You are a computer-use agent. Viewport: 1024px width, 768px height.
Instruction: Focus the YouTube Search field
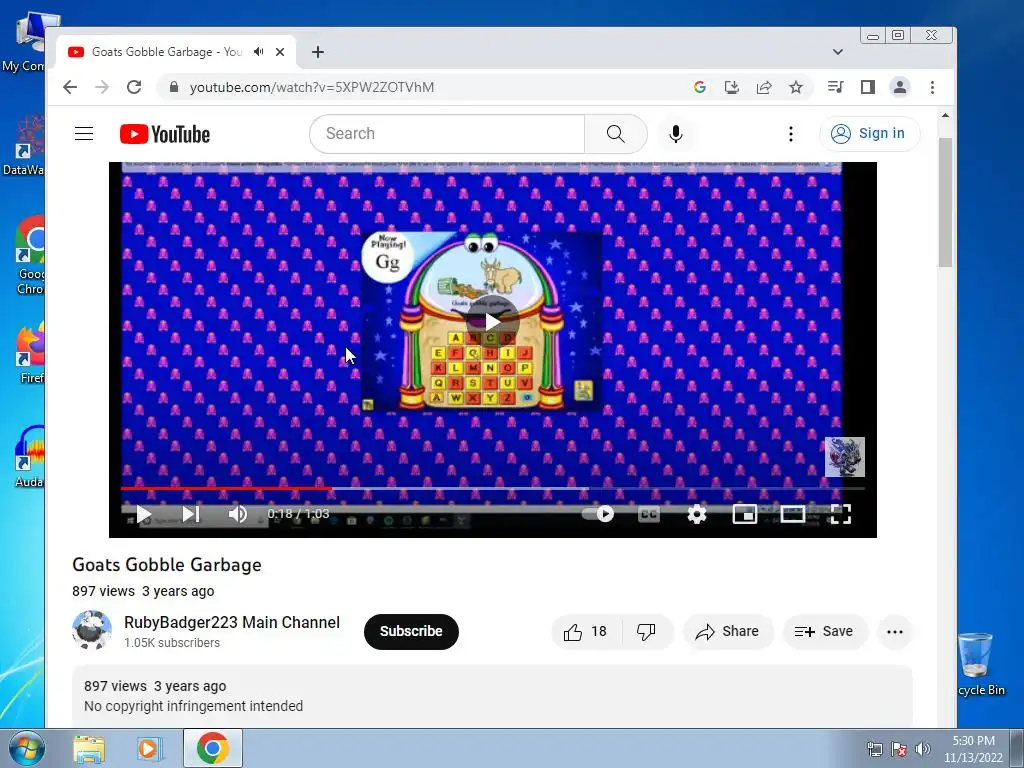point(447,134)
